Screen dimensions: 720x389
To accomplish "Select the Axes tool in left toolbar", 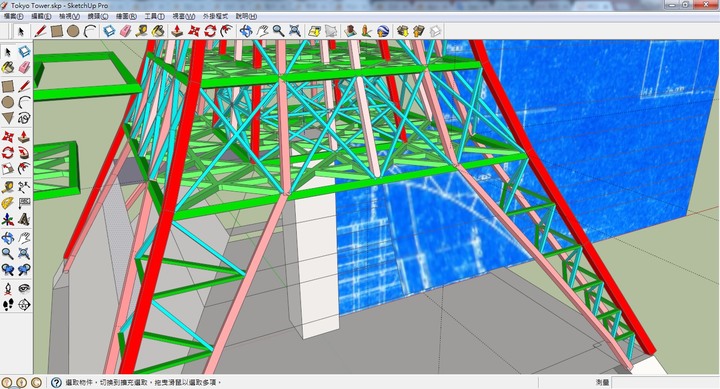I will (x=8, y=220).
